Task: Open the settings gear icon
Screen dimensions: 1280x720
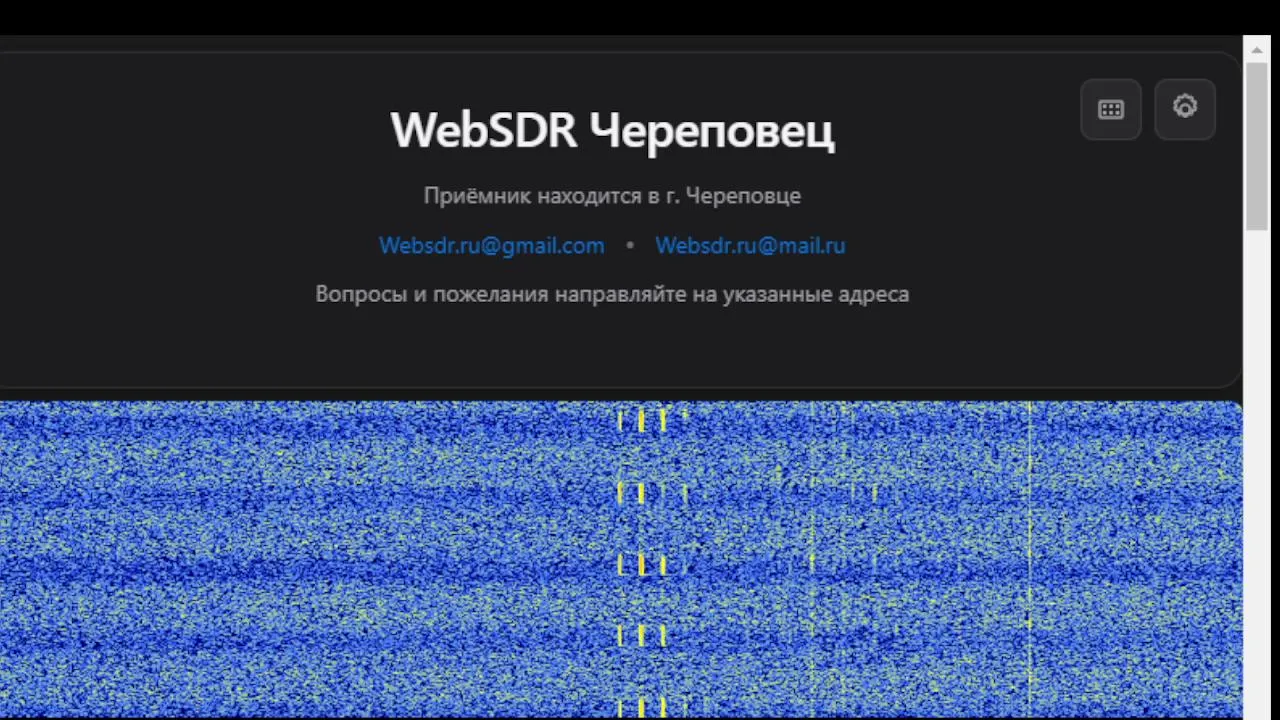Action: 1185,108
